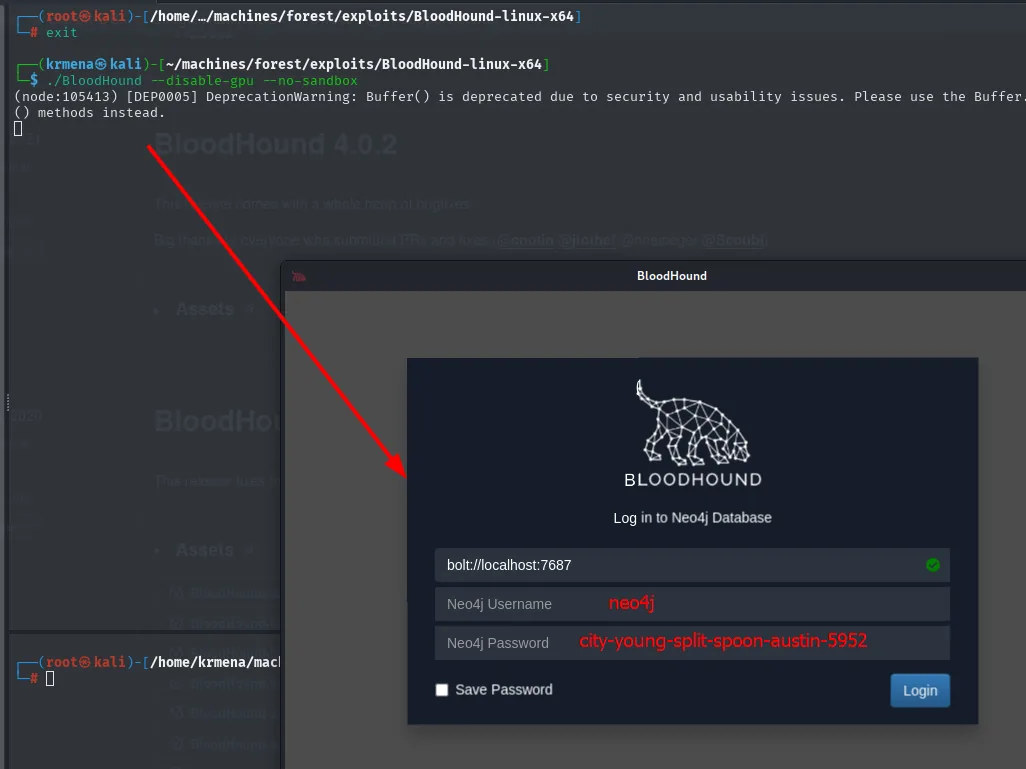Viewport: 1026px width, 769px height.
Task: Click the ./BloodHound --disable-gpu --no-sandbox command text
Action: tap(202, 80)
